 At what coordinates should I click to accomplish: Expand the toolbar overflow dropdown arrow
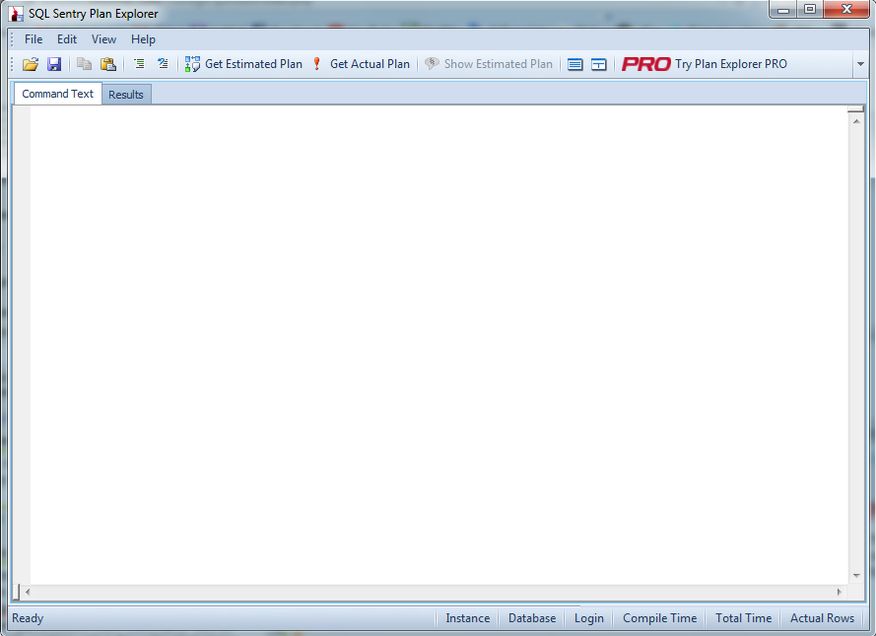tap(860, 64)
